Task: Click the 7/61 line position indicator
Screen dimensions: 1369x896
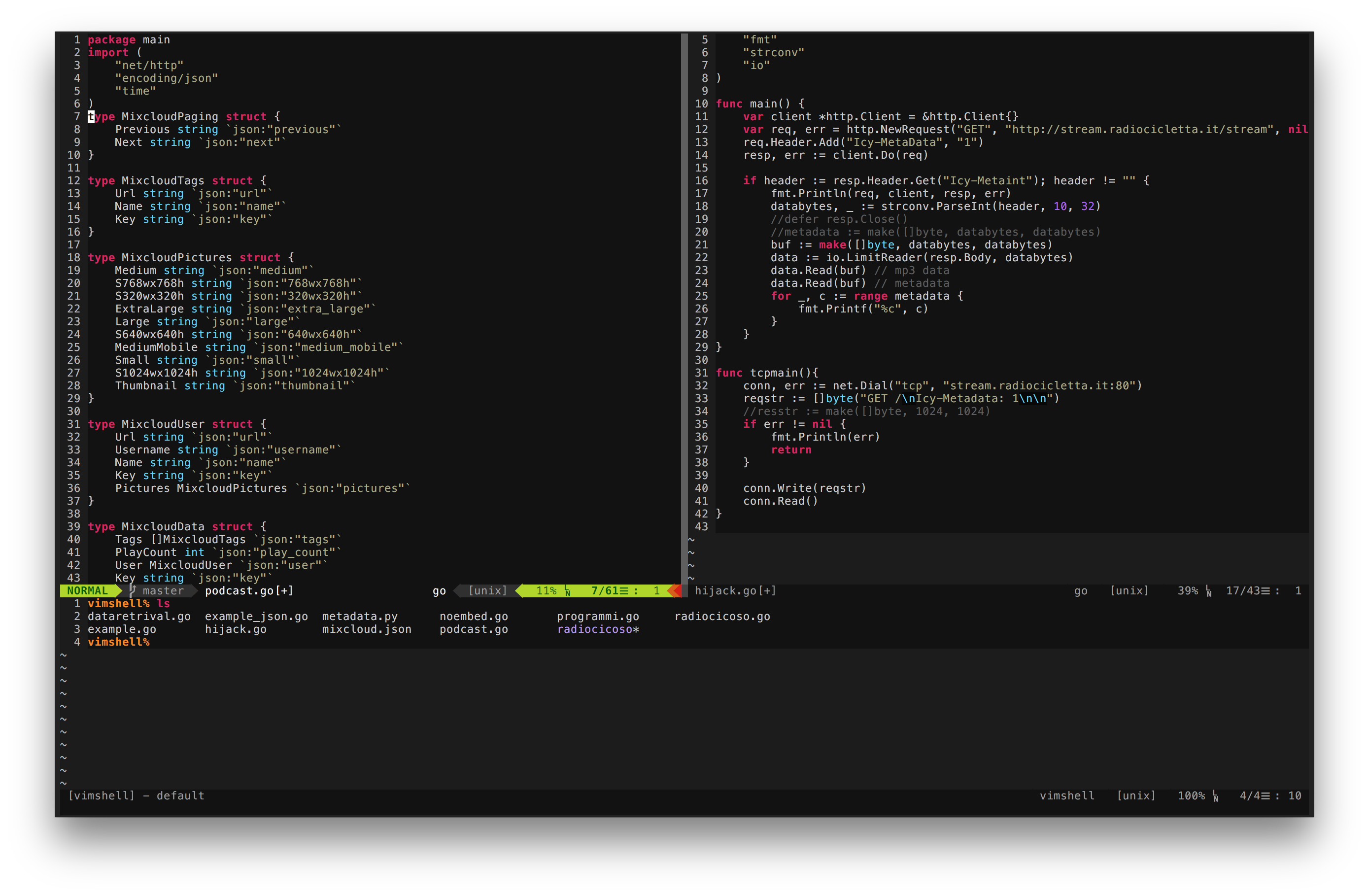Action: pyautogui.click(x=604, y=590)
